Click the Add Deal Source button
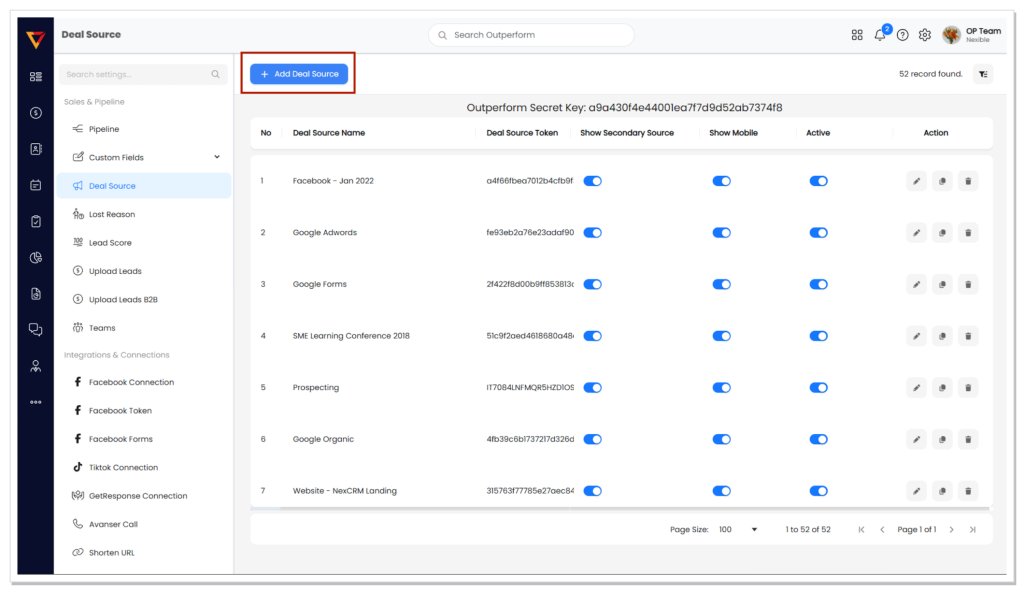1024x592 pixels. point(299,74)
